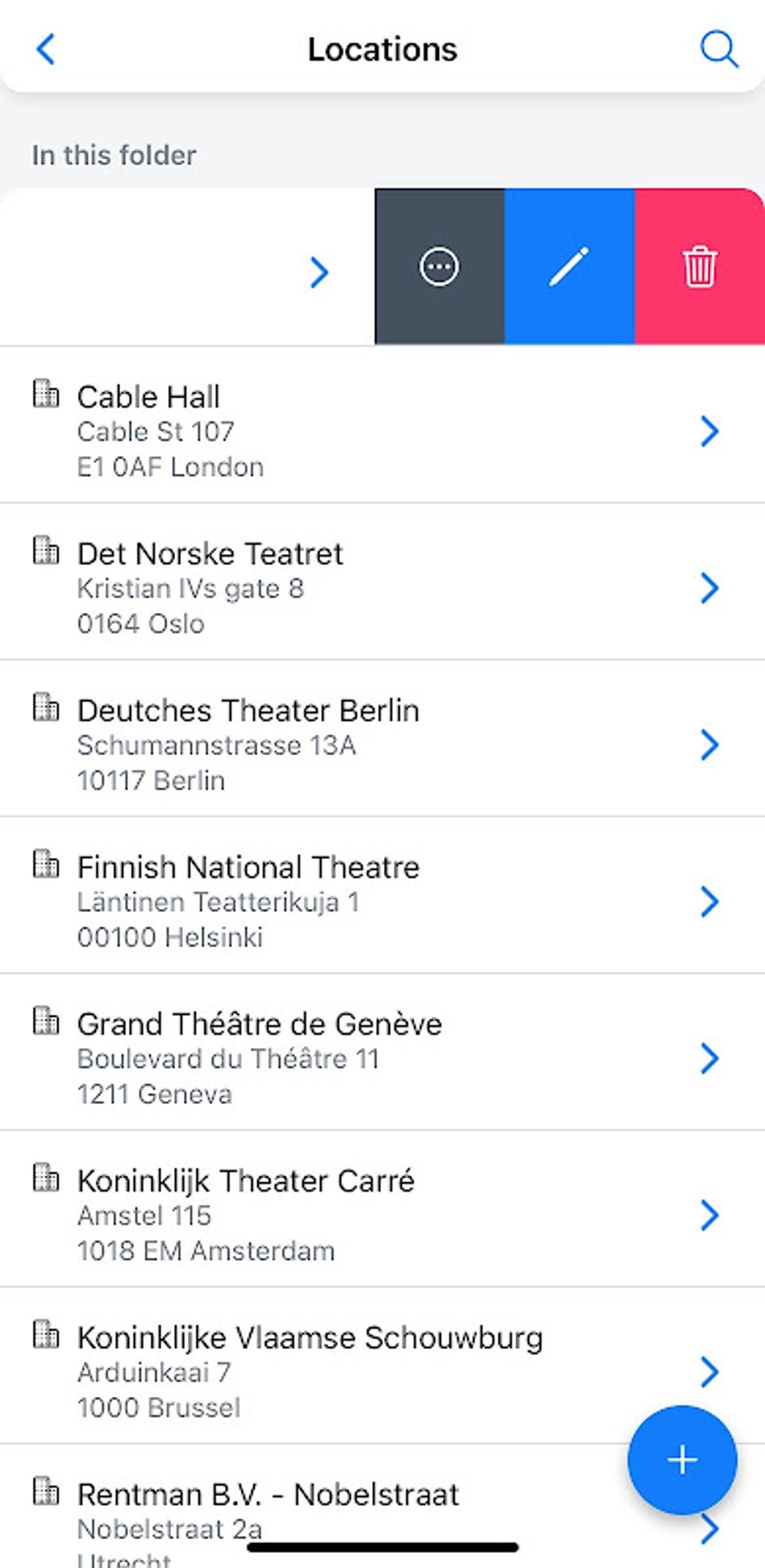
Task: Expand Koninklijk Theater Carré chevron arrow
Action: click(709, 1215)
